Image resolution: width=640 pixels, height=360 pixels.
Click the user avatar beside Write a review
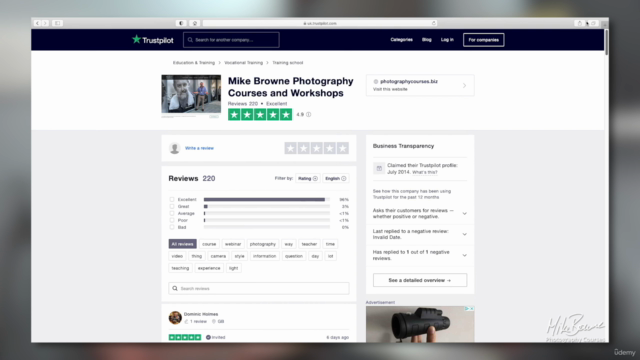pyautogui.click(x=175, y=148)
